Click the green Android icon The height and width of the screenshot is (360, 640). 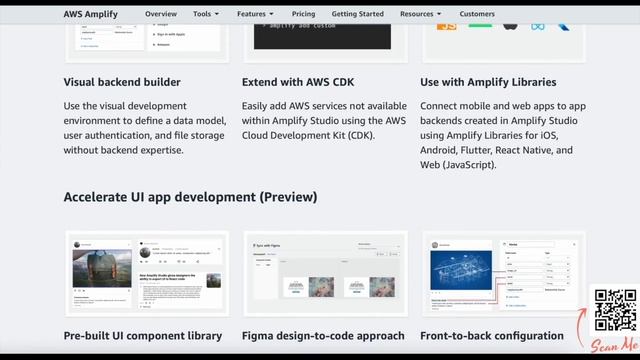point(480,26)
